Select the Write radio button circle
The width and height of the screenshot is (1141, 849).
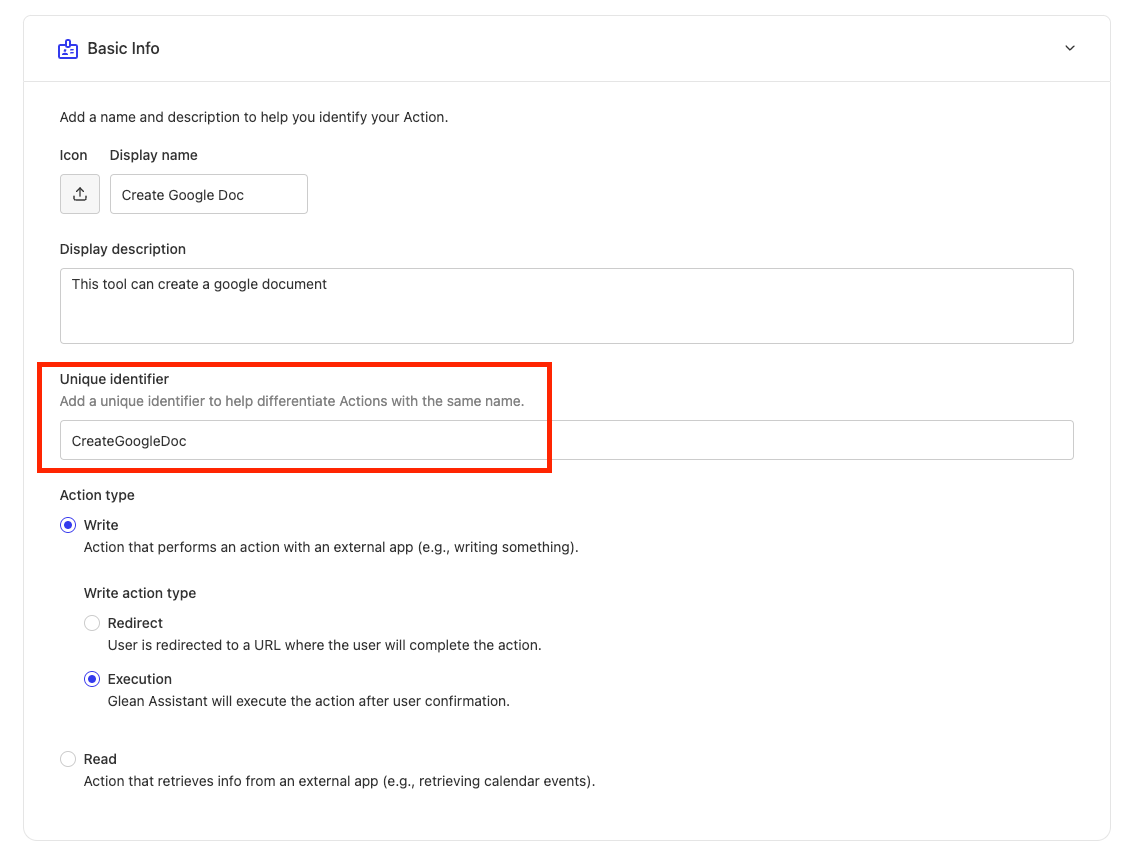coord(68,525)
